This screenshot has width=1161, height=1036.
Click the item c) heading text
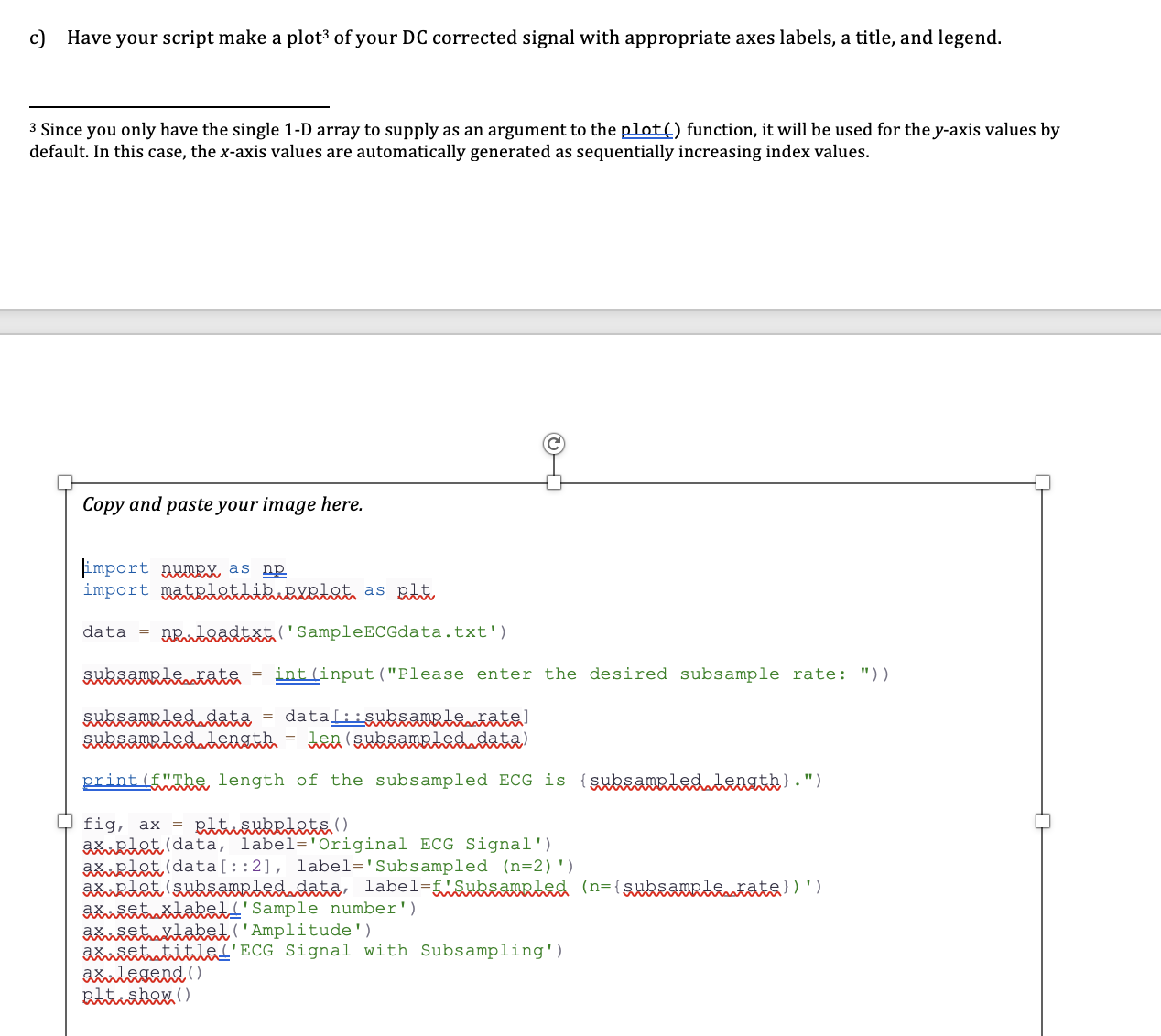37,37
